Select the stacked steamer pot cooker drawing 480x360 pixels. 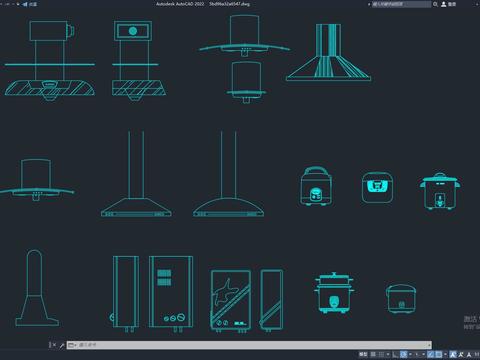click(x=334, y=293)
